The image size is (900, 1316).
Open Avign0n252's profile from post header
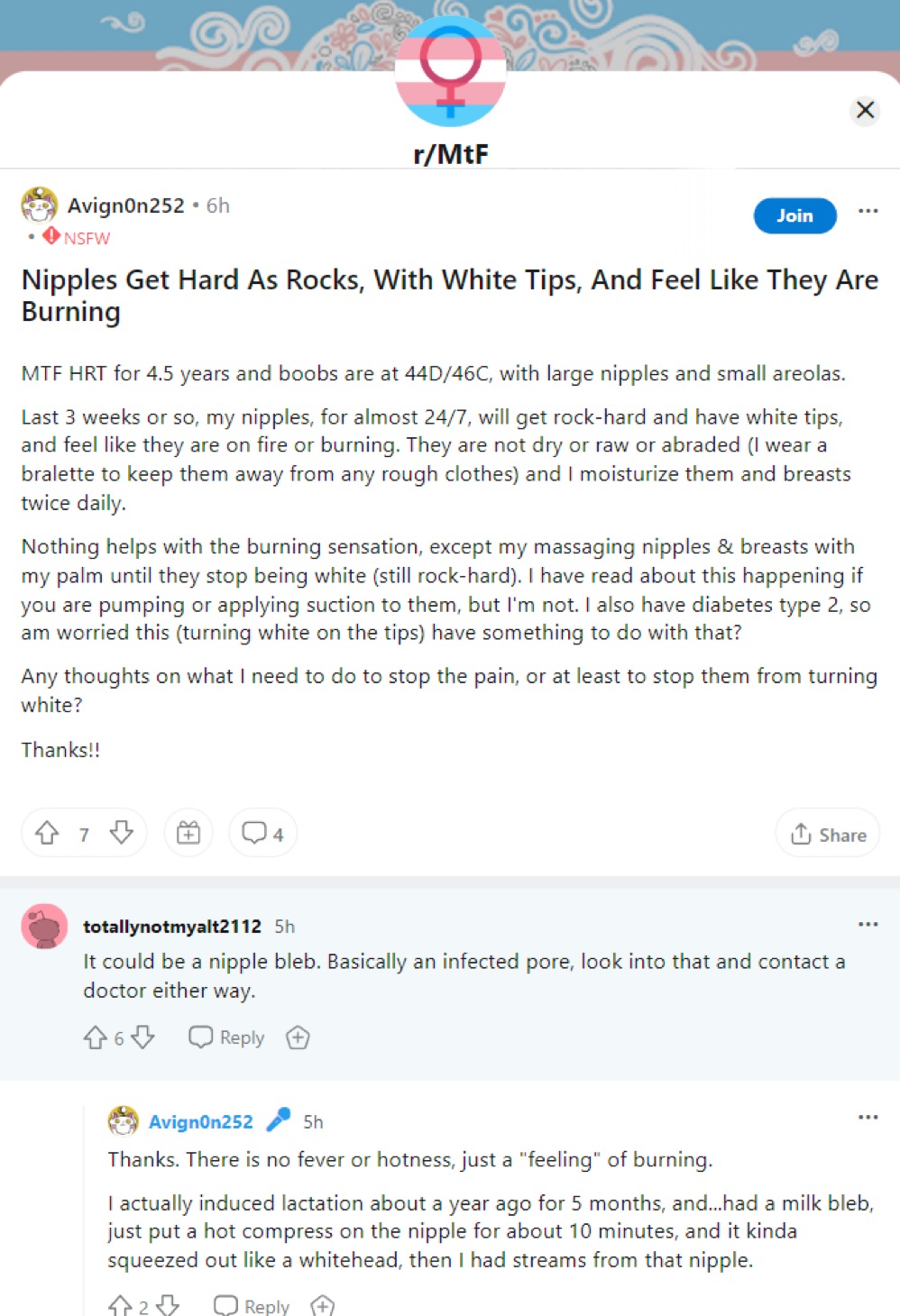pyautogui.click(x=125, y=206)
